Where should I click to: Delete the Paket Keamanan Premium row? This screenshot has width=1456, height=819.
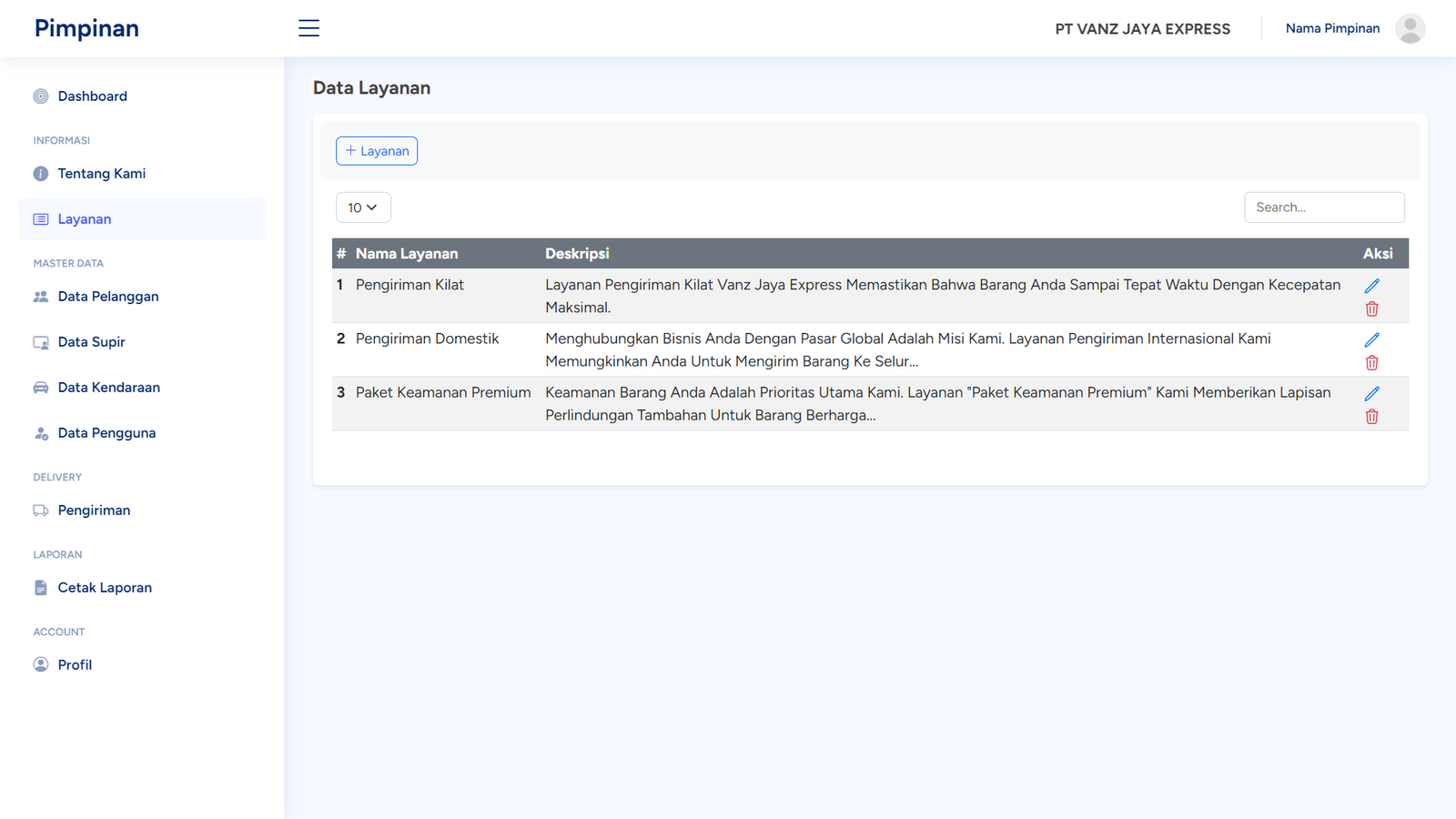[1371, 417]
